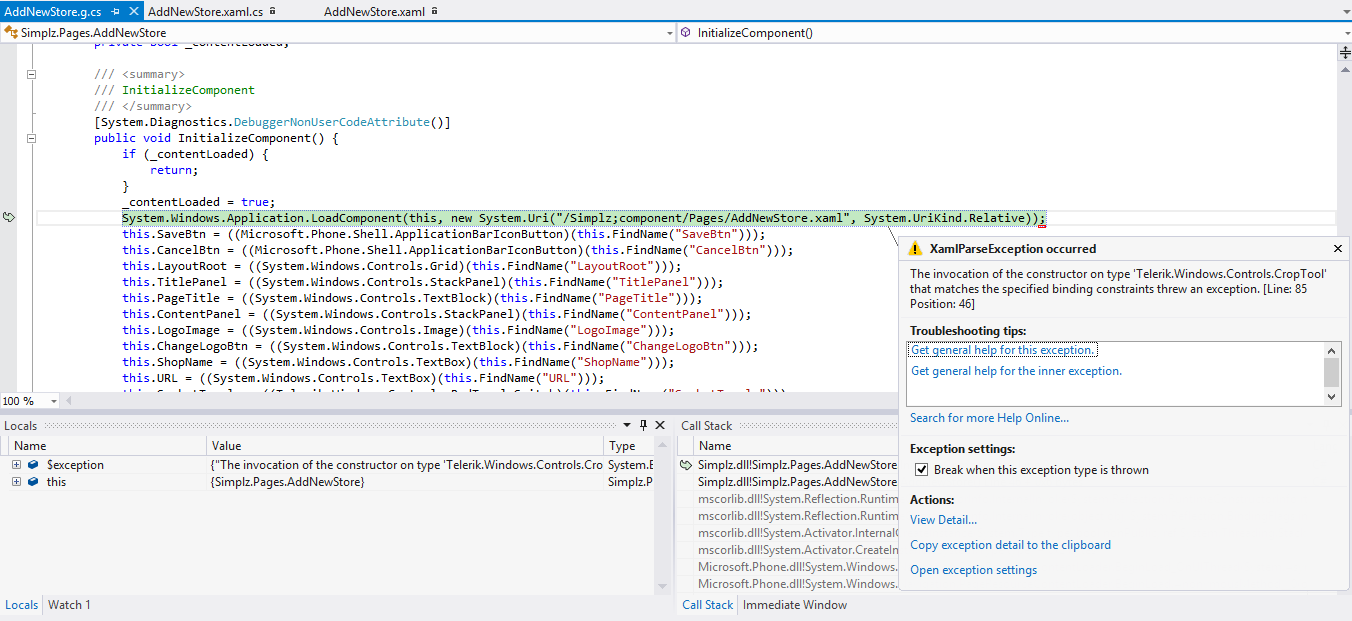Switch to the Watch 1 tab
This screenshot has height=621, width=1352.
coord(69,605)
